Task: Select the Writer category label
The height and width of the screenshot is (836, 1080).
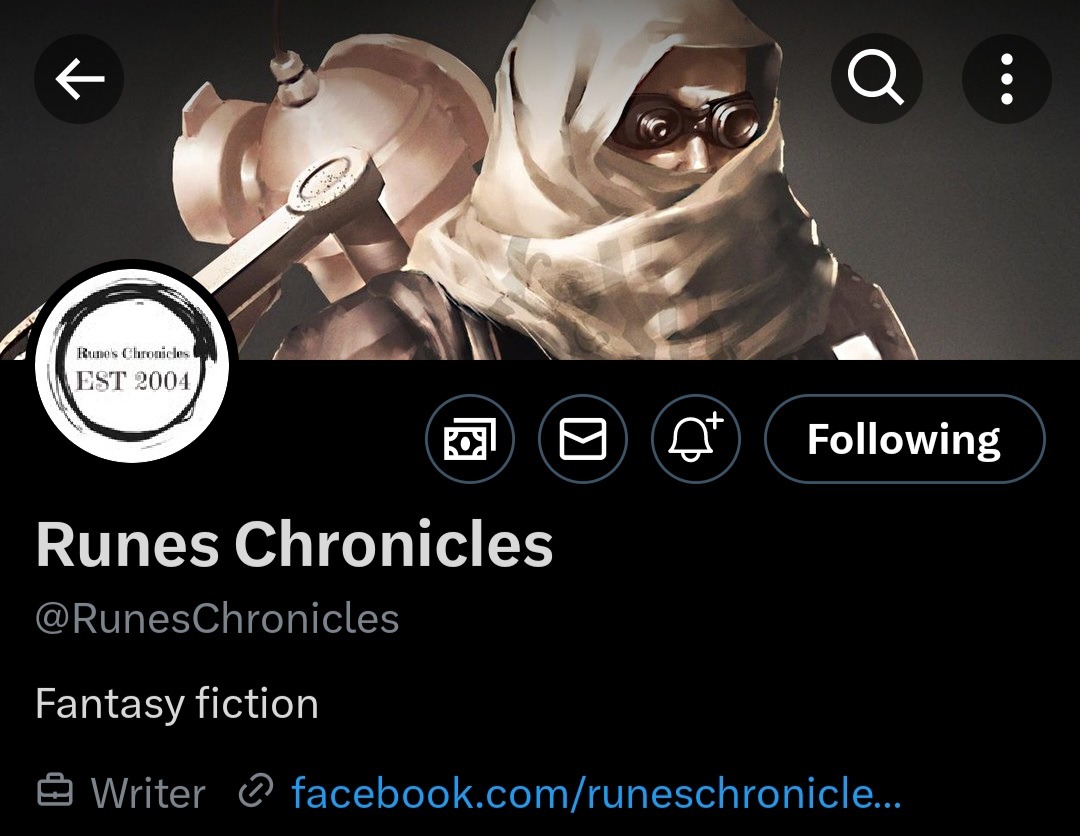Action: coord(148,793)
